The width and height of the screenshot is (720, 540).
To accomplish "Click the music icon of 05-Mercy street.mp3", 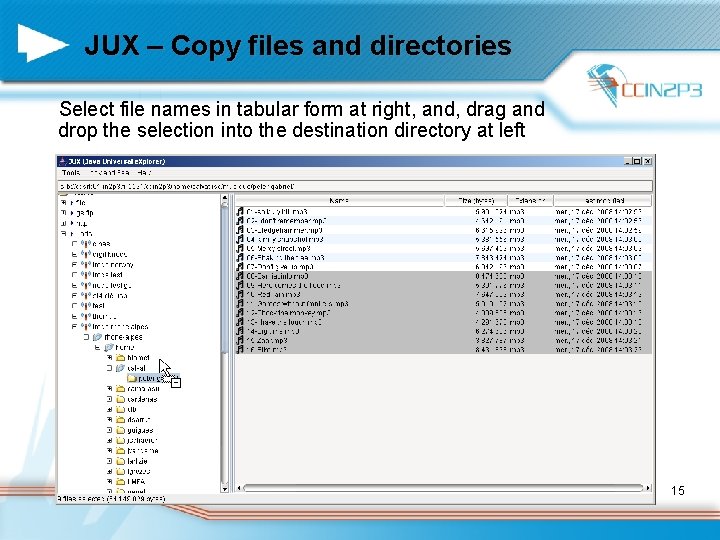I will (240, 248).
